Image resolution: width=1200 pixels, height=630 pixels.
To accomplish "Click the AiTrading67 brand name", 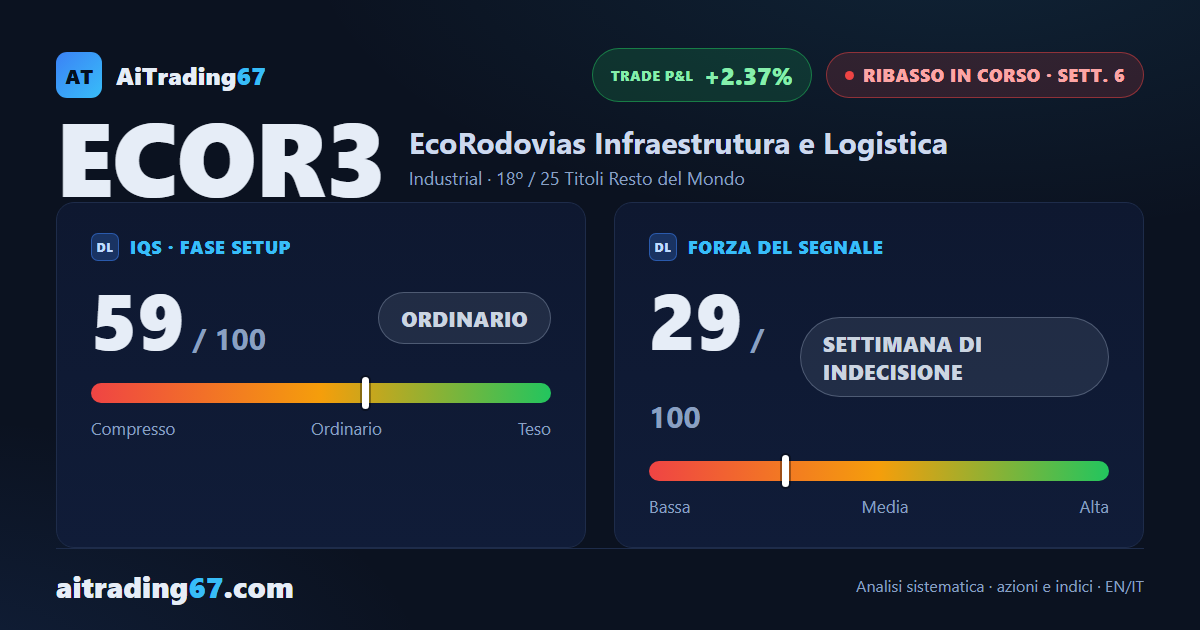I will 191,76.
